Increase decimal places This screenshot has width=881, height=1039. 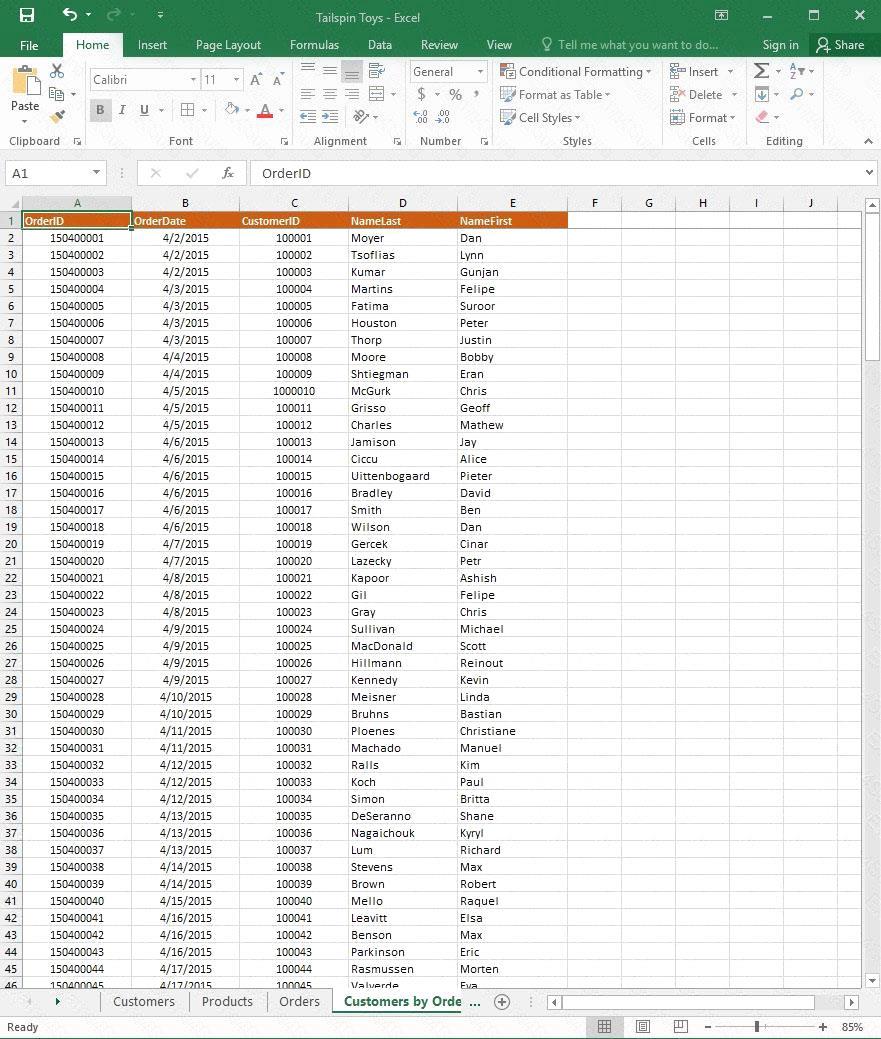(x=421, y=117)
